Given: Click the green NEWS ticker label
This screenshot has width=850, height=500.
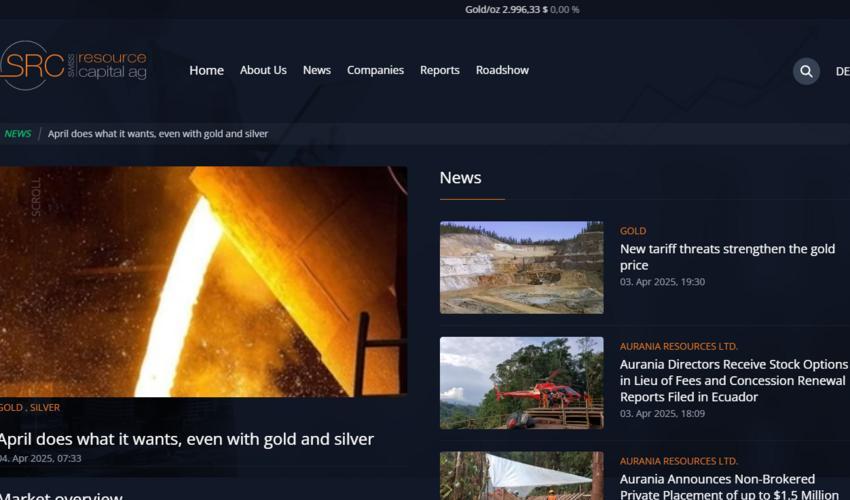Looking at the screenshot, I should click(17, 134).
